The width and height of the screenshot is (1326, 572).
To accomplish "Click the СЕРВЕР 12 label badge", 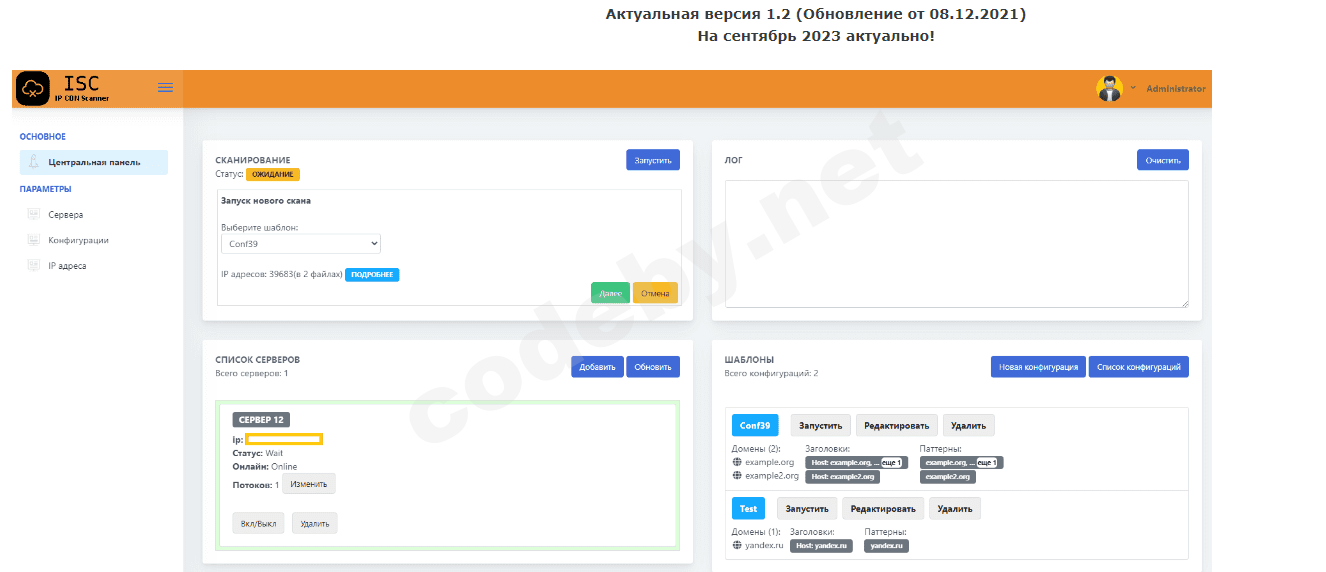I will pos(261,419).
